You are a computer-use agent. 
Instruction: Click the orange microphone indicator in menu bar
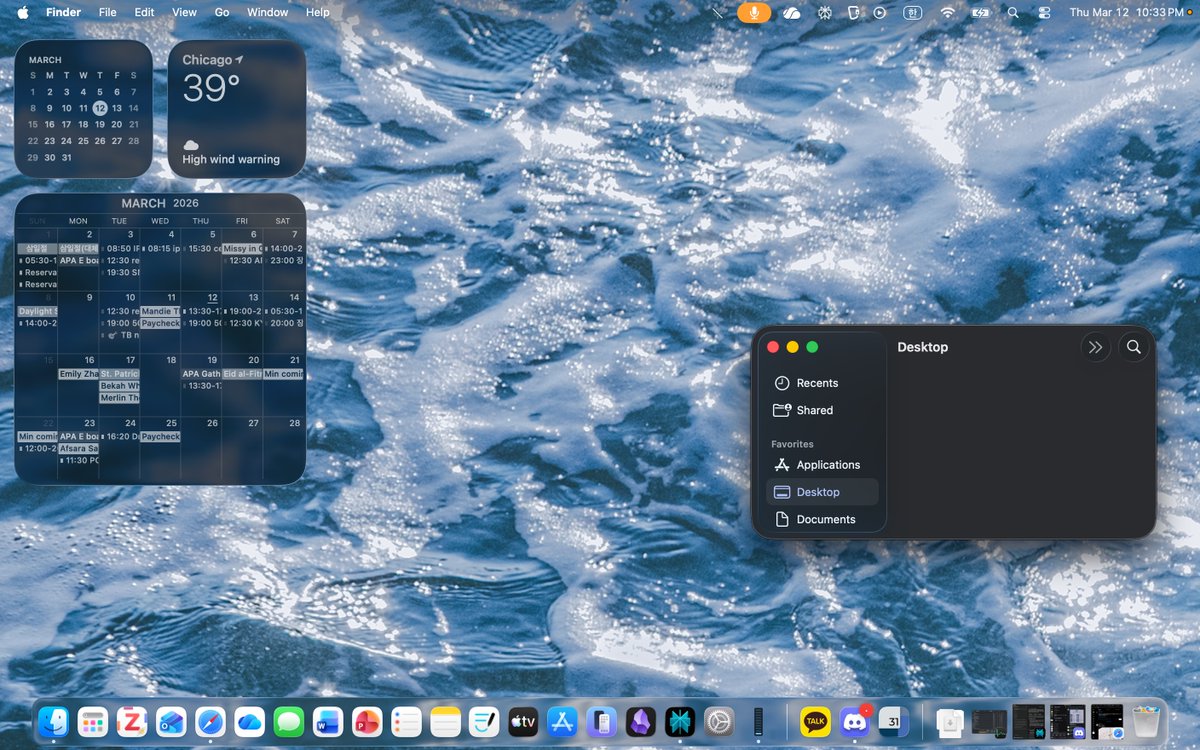754,12
